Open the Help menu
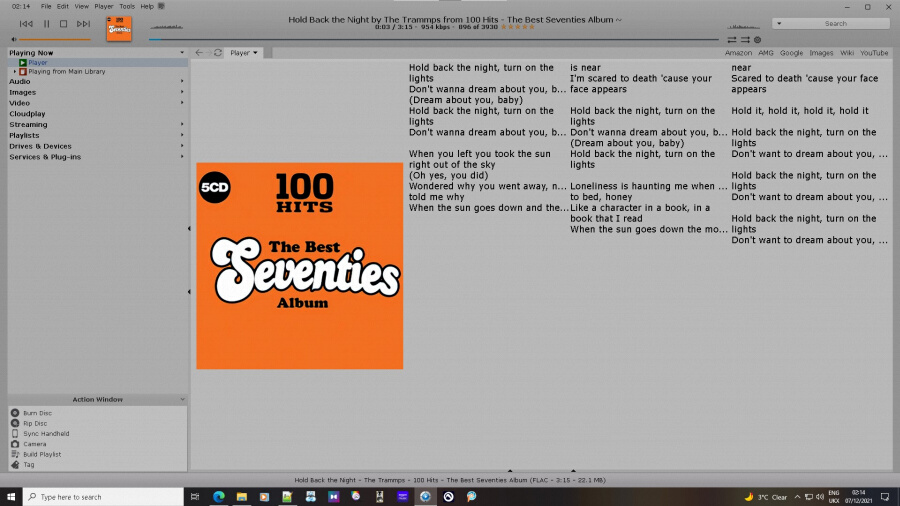900x506 pixels. [147, 6]
